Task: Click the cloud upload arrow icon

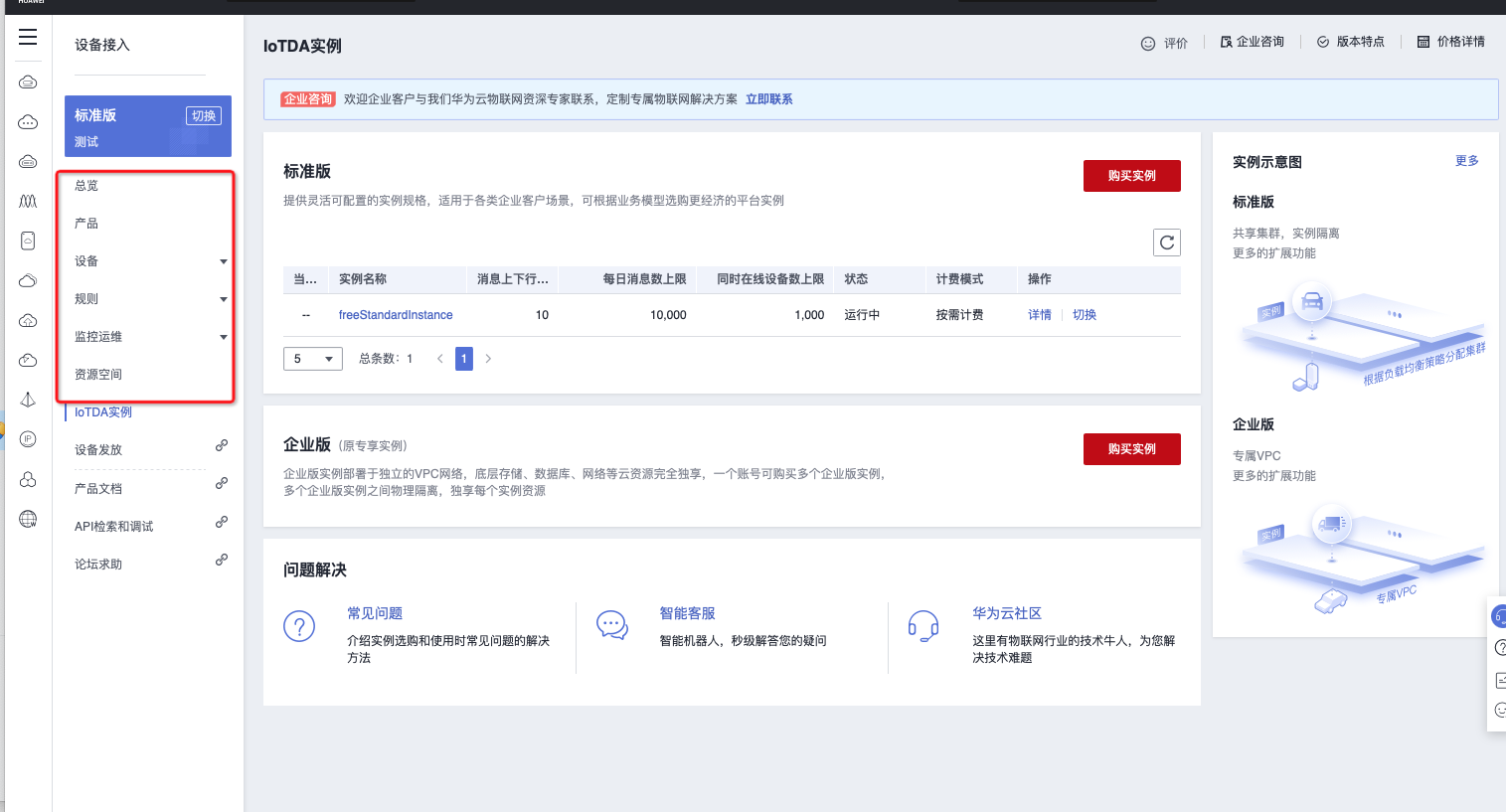Action: coord(28,321)
